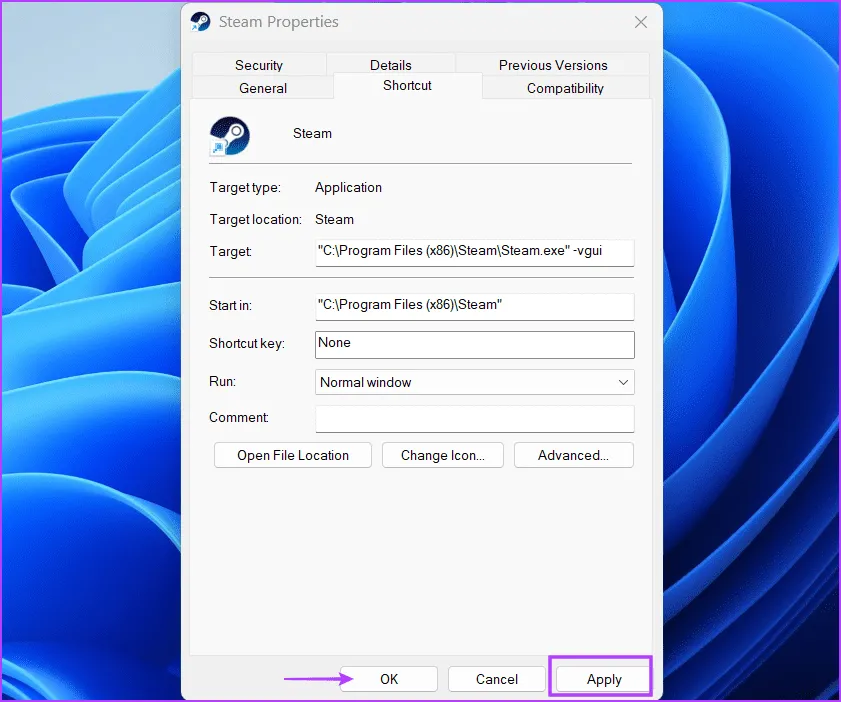Click the Steam icon in the title bar
841x702 pixels.
point(201,22)
